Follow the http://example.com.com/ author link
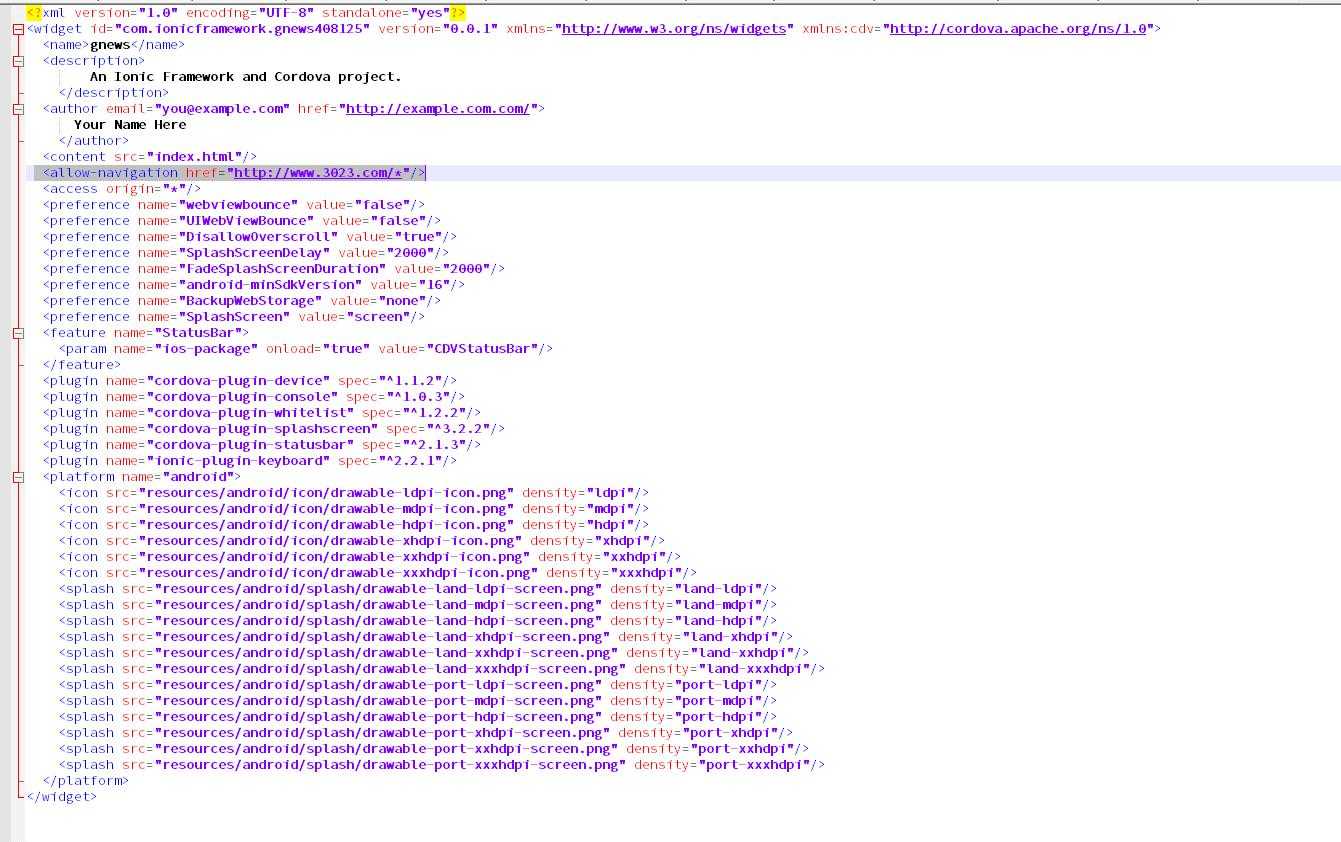 click(x=438, y=109)
